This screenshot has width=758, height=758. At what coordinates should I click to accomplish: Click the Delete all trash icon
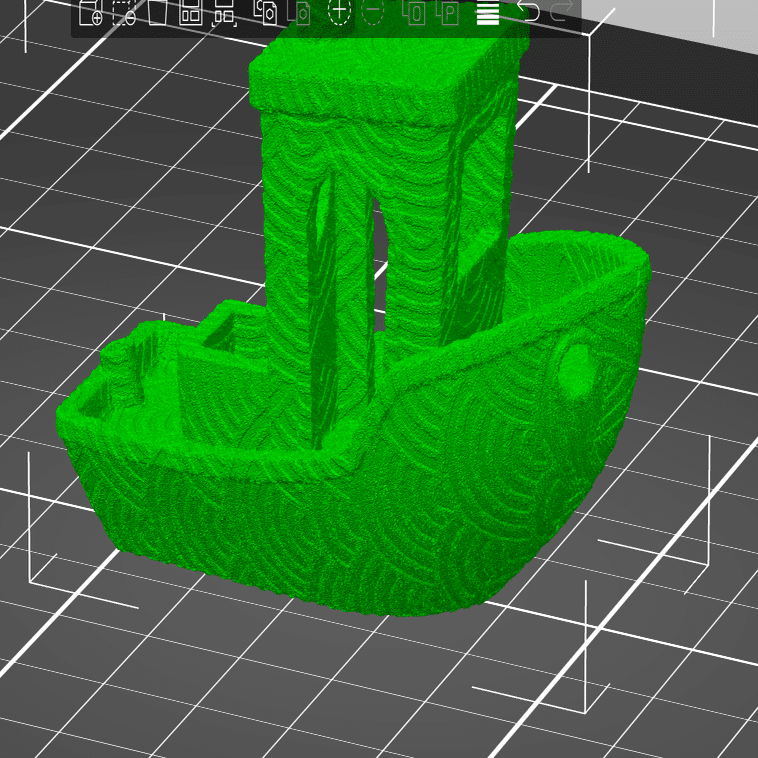pyautogui.click(x=157, y=13)
